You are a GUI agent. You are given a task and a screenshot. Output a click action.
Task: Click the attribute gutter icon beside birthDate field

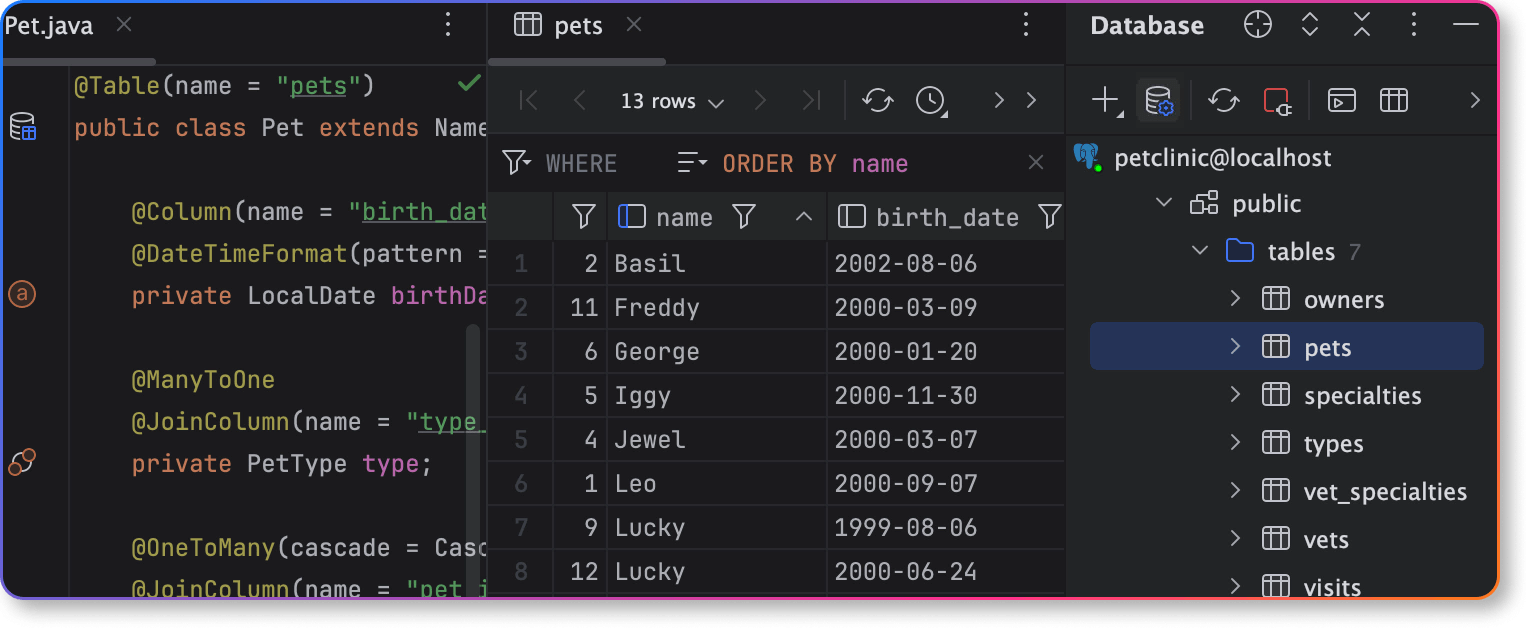pyautogui.click(x=22, y=294)
